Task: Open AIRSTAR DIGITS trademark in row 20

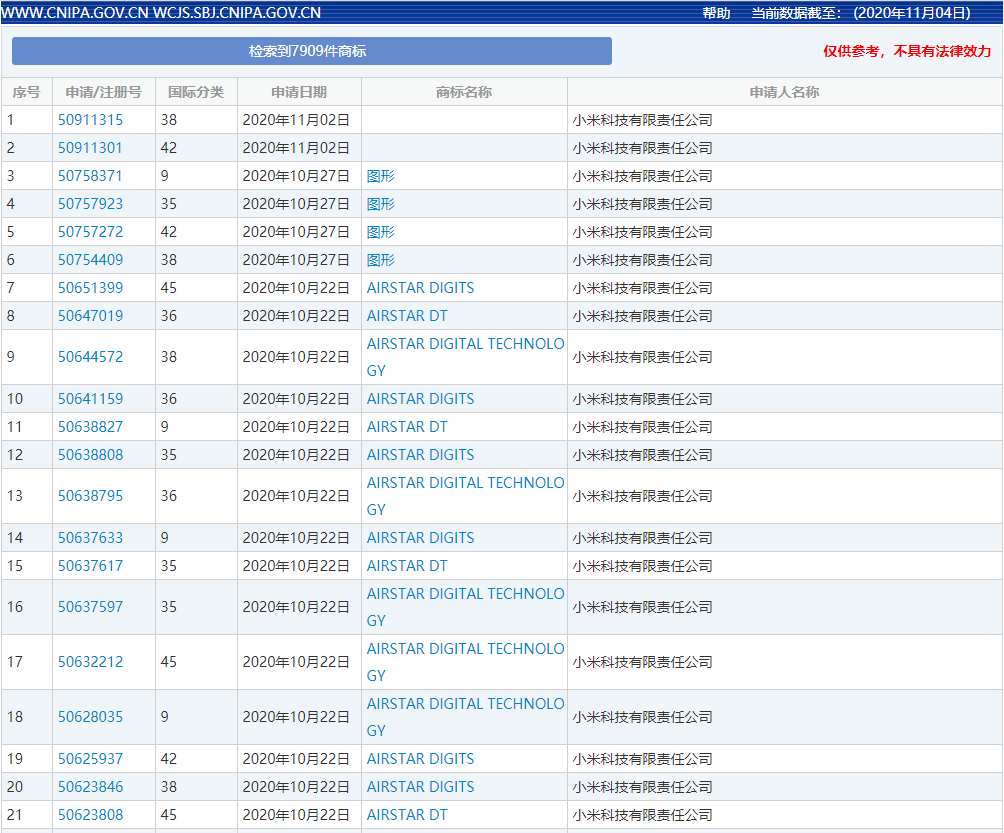Action: [x=420, y=787]
